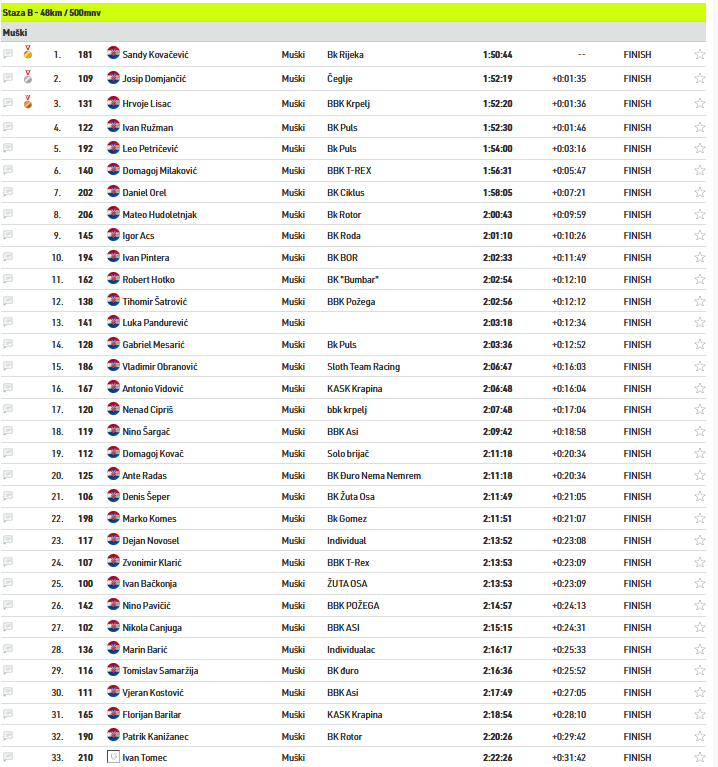
Task: Click bronze medal icon beside Hrvoje Lisac
Action: 28,101
